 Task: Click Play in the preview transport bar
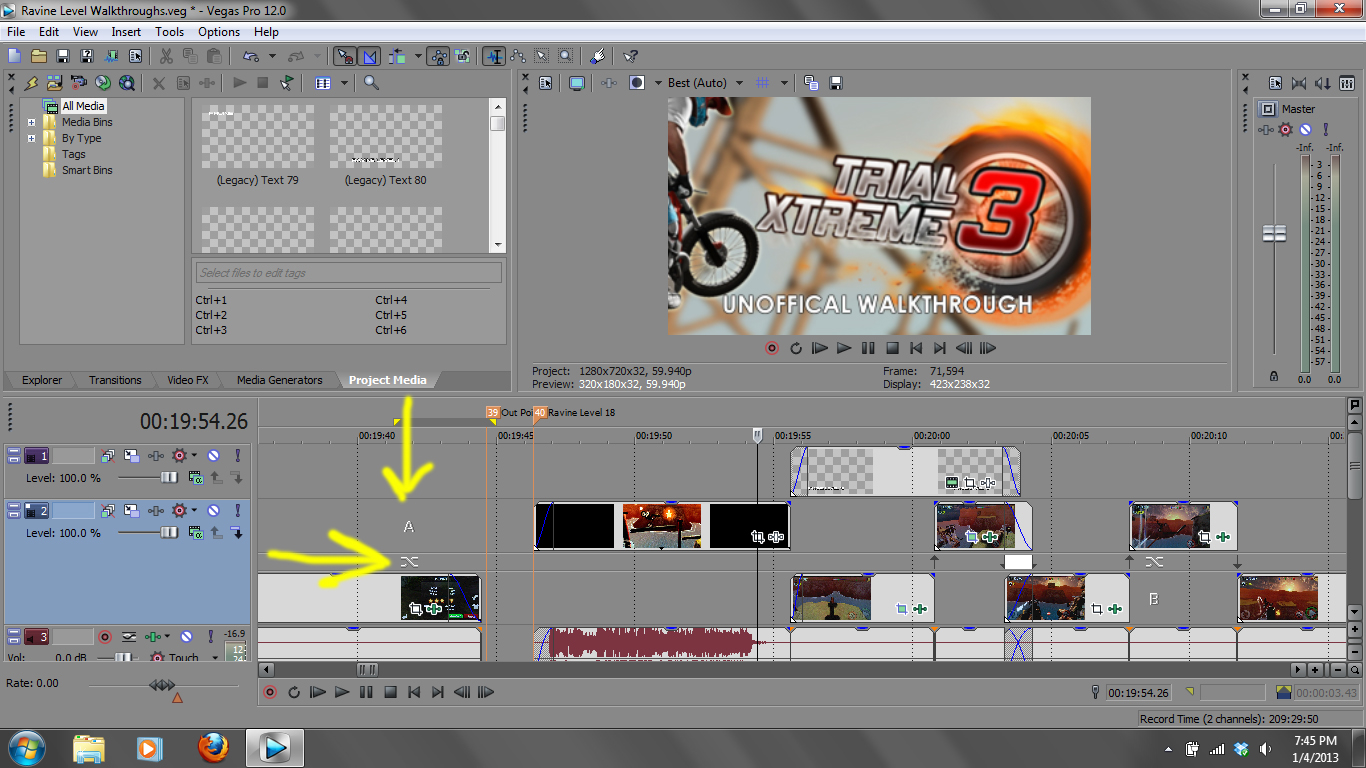pyautogui.click(x=844, y=348)
